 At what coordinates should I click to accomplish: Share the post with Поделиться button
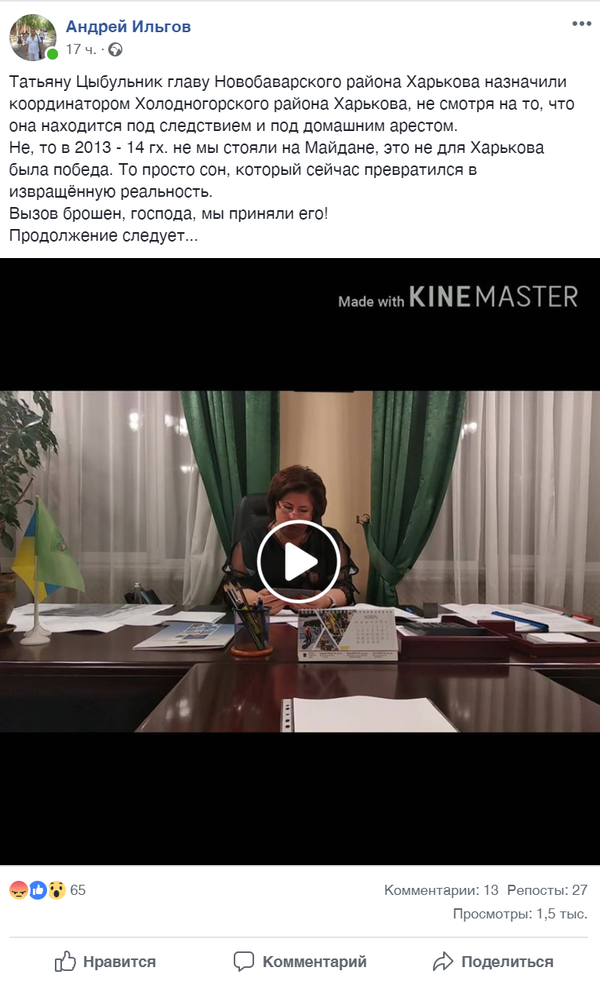493,961
